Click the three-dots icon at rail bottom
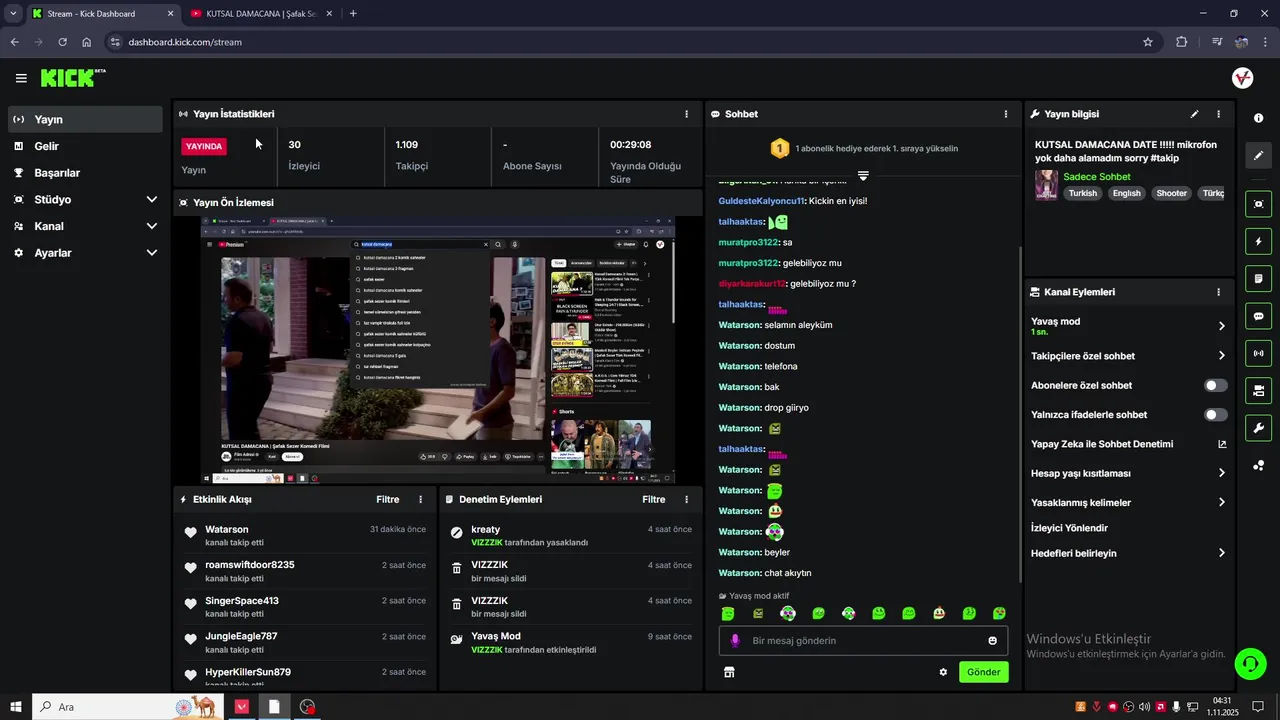This screenshot has height=720, width=1280. click(x=1258, y=465)
